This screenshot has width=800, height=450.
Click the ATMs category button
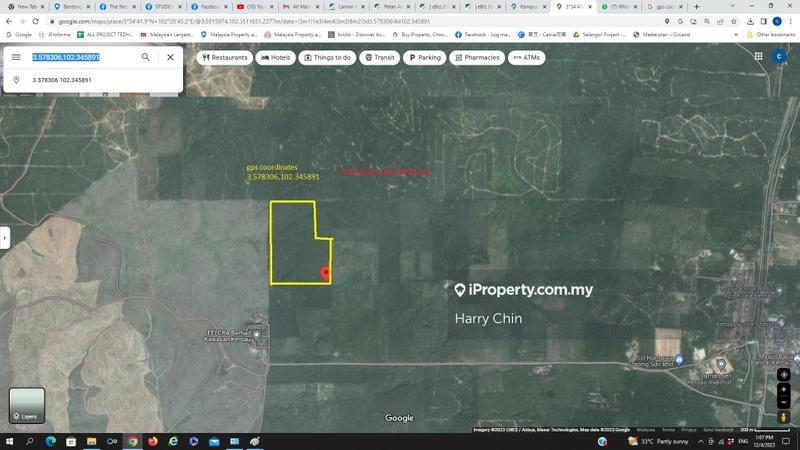pyautogui.click(x=527, y=58)
